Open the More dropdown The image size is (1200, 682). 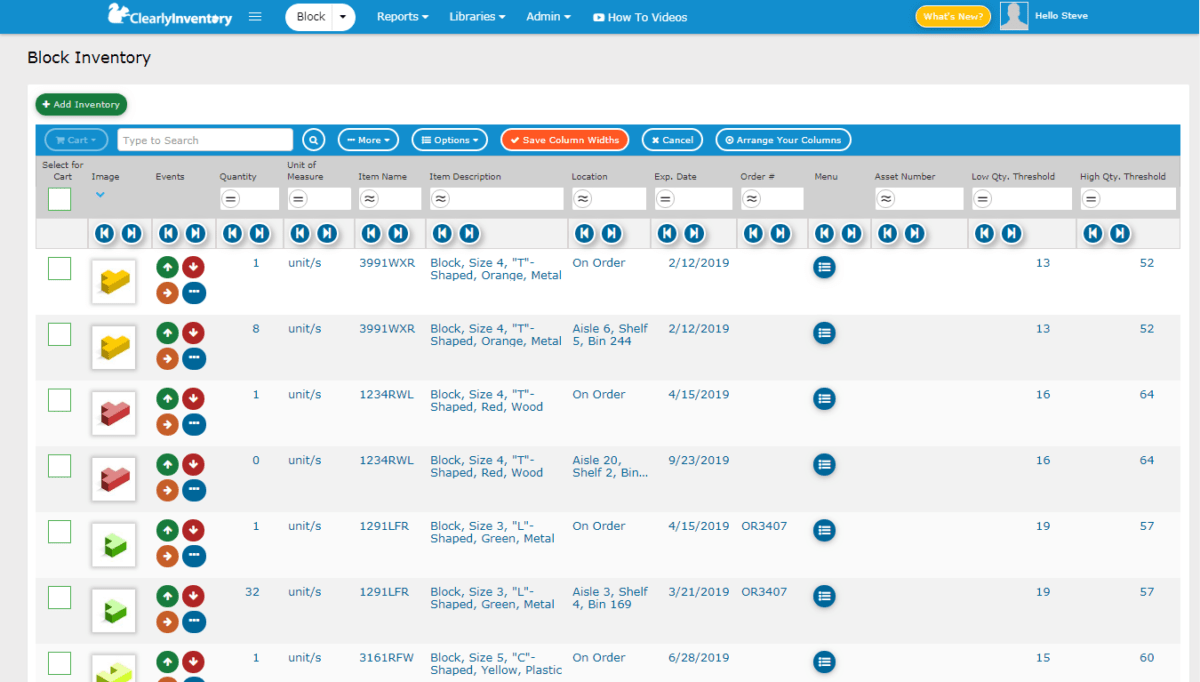(368, 140)
